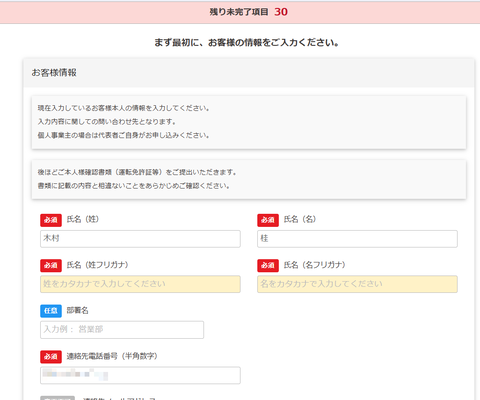Focus the 名フリガナ katakana input field
480x400 pixels.
click(x=357, y=284)
